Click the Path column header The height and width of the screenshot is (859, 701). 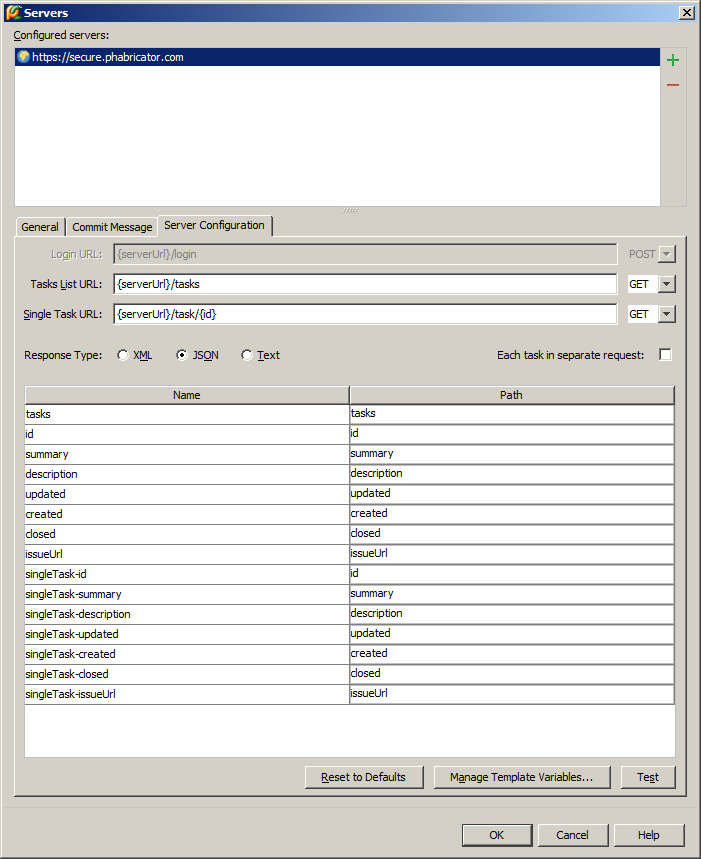512,395
